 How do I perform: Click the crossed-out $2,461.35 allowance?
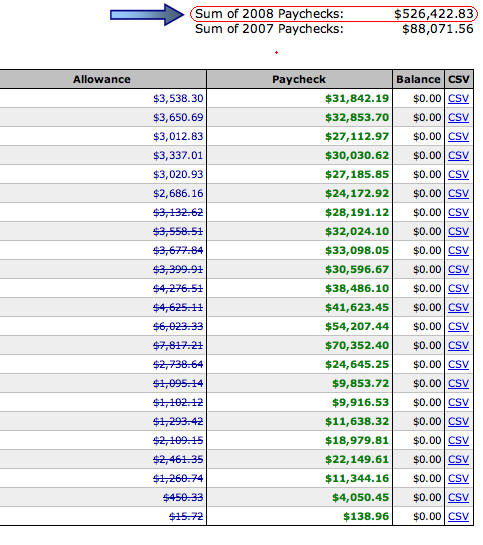[x=178, y=459]
